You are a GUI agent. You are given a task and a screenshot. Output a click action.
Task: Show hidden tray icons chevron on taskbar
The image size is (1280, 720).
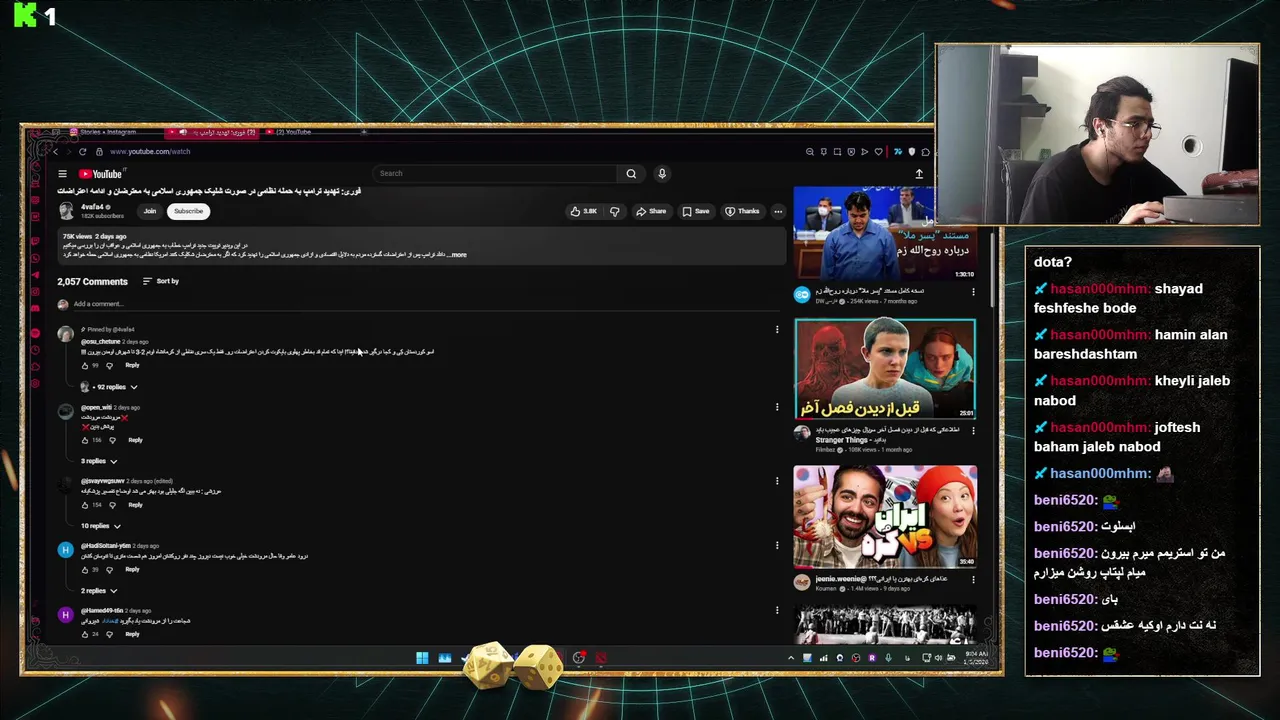point(791,658)
